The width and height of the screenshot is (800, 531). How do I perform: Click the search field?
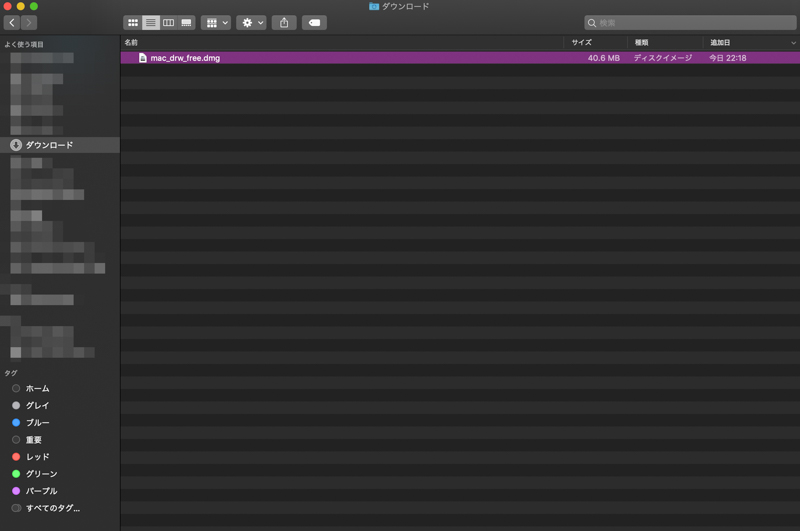pos(690,22)
